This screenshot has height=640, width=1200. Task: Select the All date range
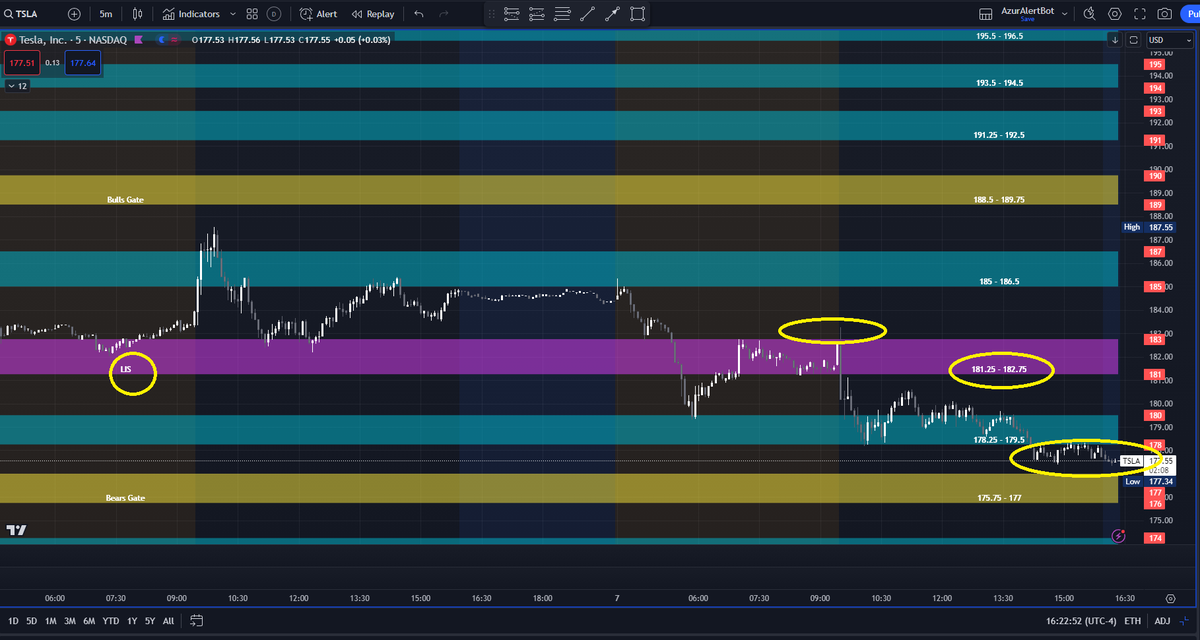pyautogui.click(x=168, y=621)
